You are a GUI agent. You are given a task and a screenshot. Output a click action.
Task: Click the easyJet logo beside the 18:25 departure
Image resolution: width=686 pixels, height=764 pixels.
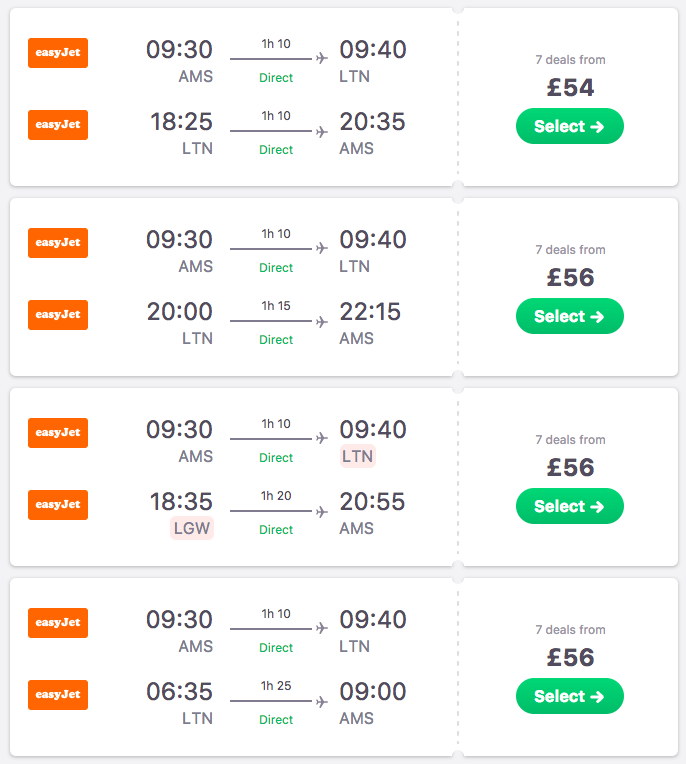tap(58, 125)
